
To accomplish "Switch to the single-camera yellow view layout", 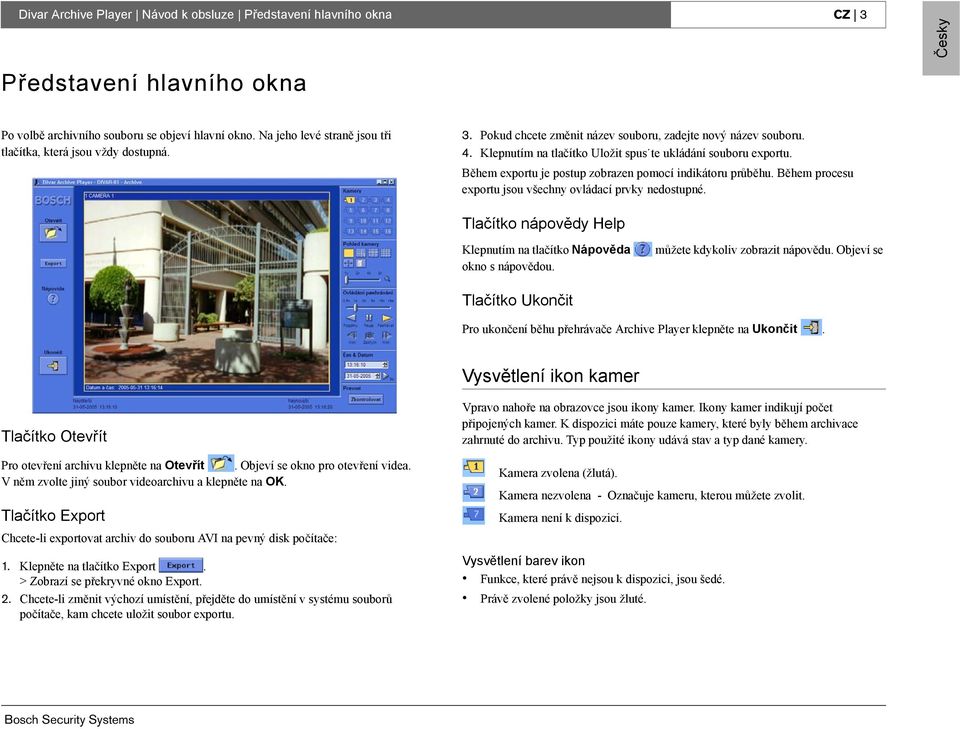I will [348, 253].
